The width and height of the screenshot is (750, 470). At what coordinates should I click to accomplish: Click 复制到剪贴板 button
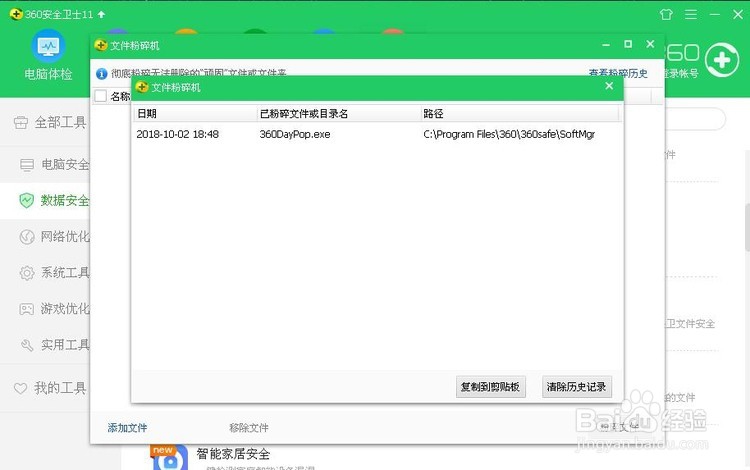[x=490, y=387]
